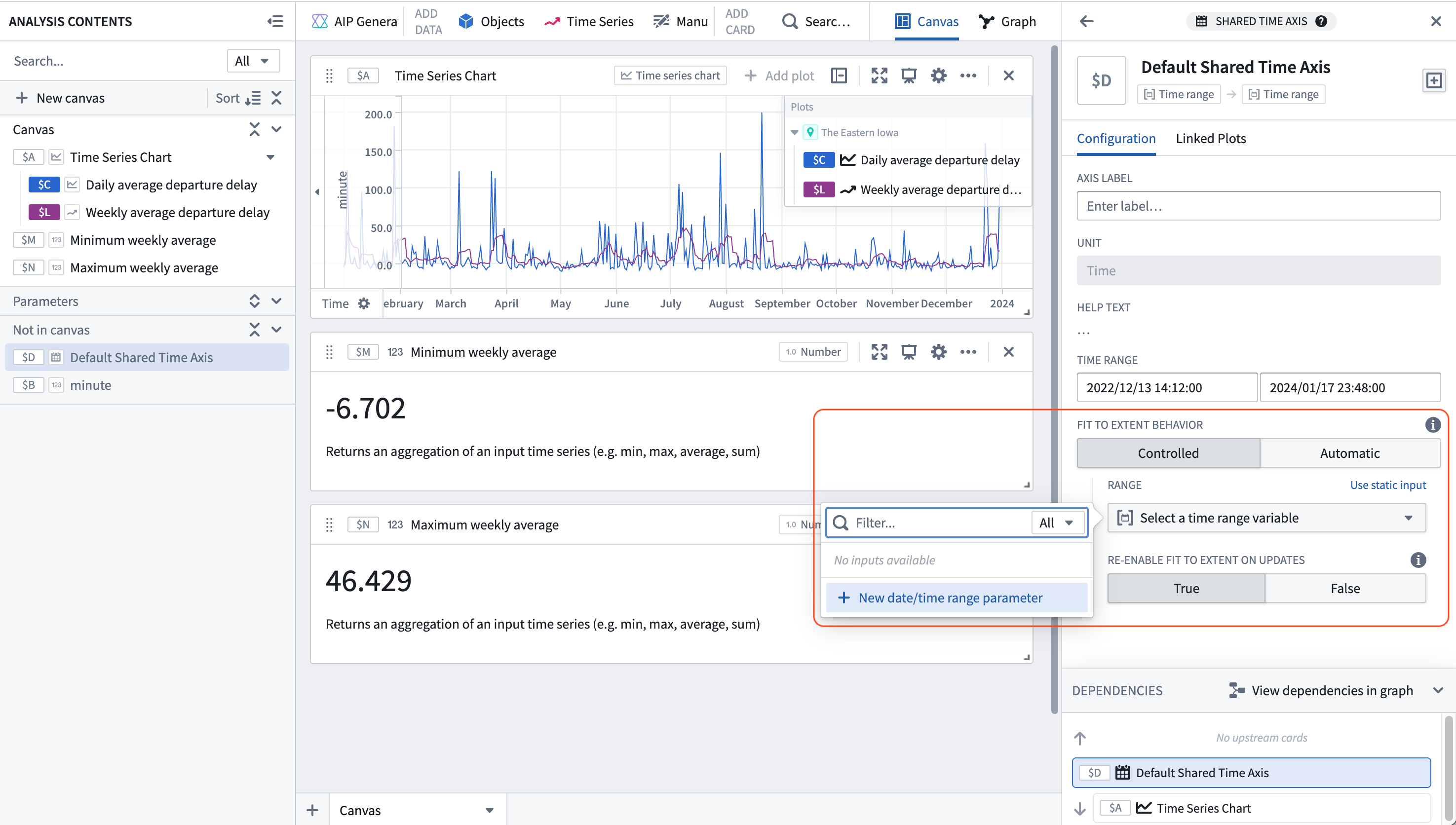Switch to the Linked Plots tab
This screenshot has width=1456, height=825.
pyautogui.click(x=1210, y=139)
